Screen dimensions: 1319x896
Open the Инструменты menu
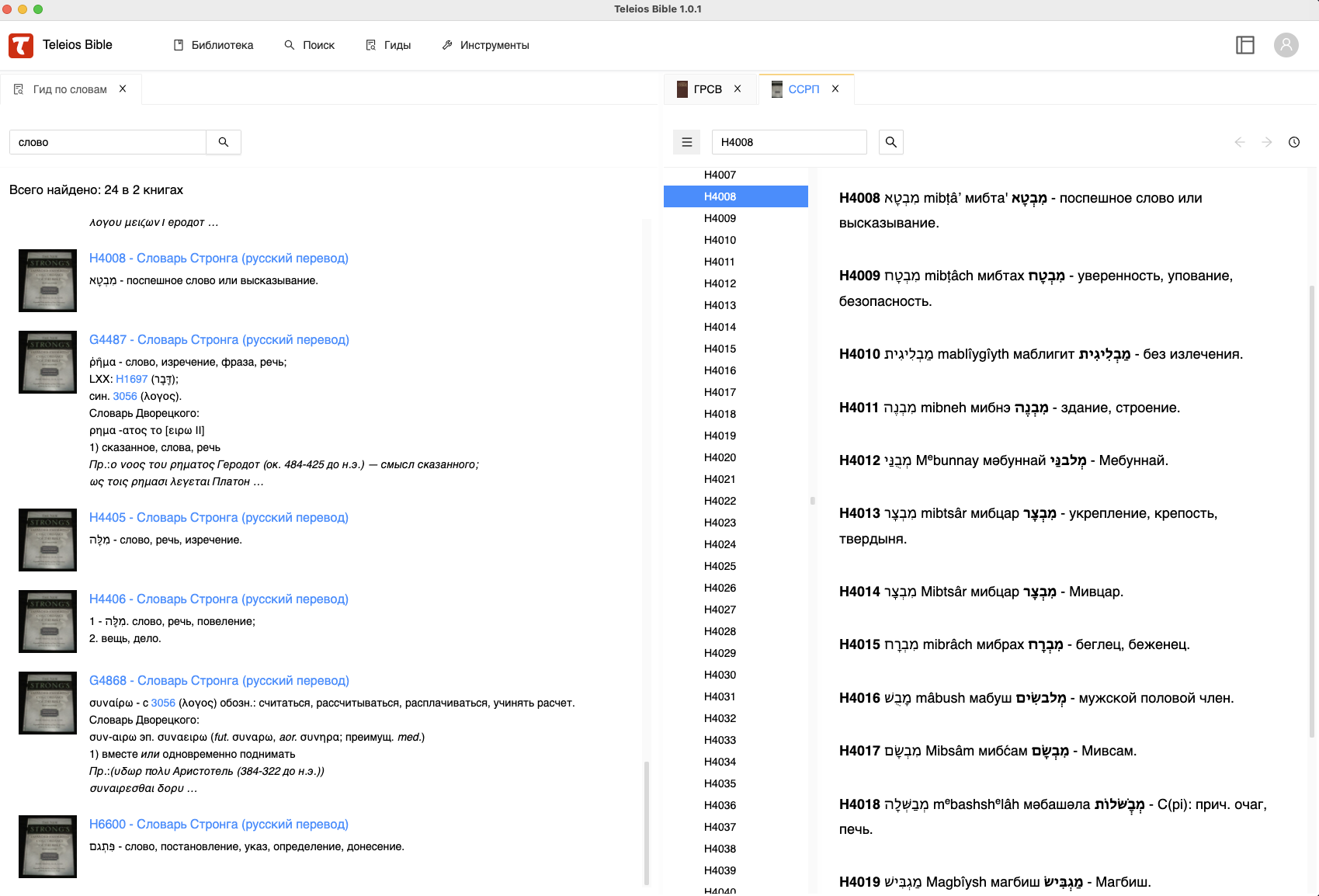tap(485, 46)
